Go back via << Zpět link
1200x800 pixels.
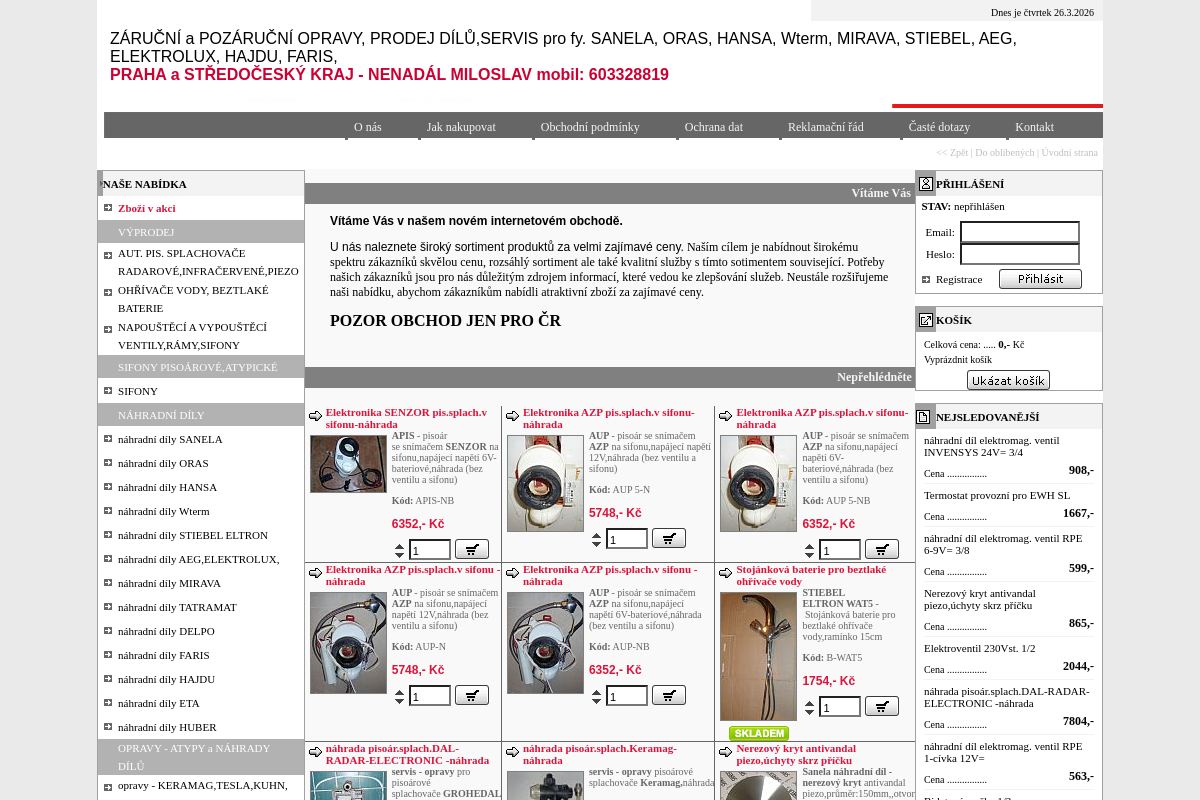(x=952, y=152)
